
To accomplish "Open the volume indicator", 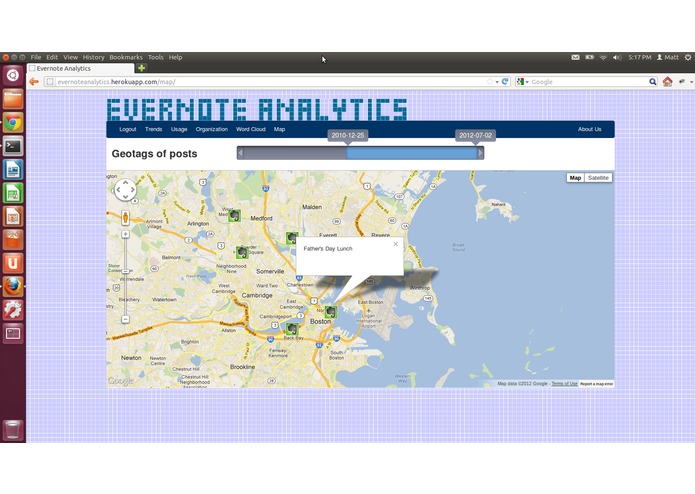I will [617, 57].
